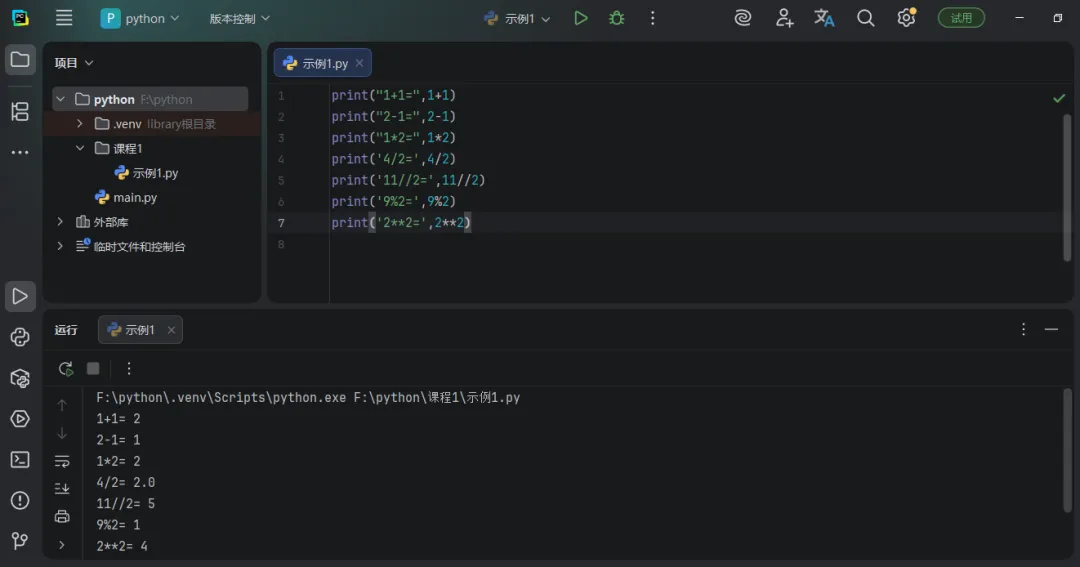Screen dimensions: 1080x567
Task: Open the Git version control tool window
Action: 20,541
